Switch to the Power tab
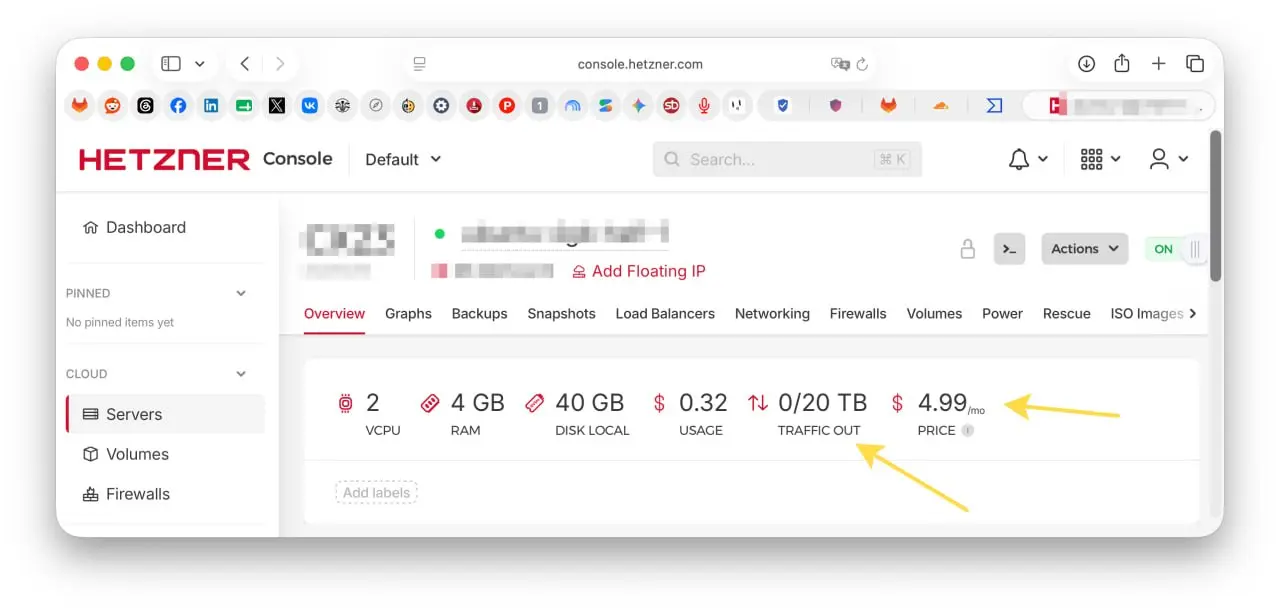The width and height of the screenshot is (1280, 611). coord(1002,313)
